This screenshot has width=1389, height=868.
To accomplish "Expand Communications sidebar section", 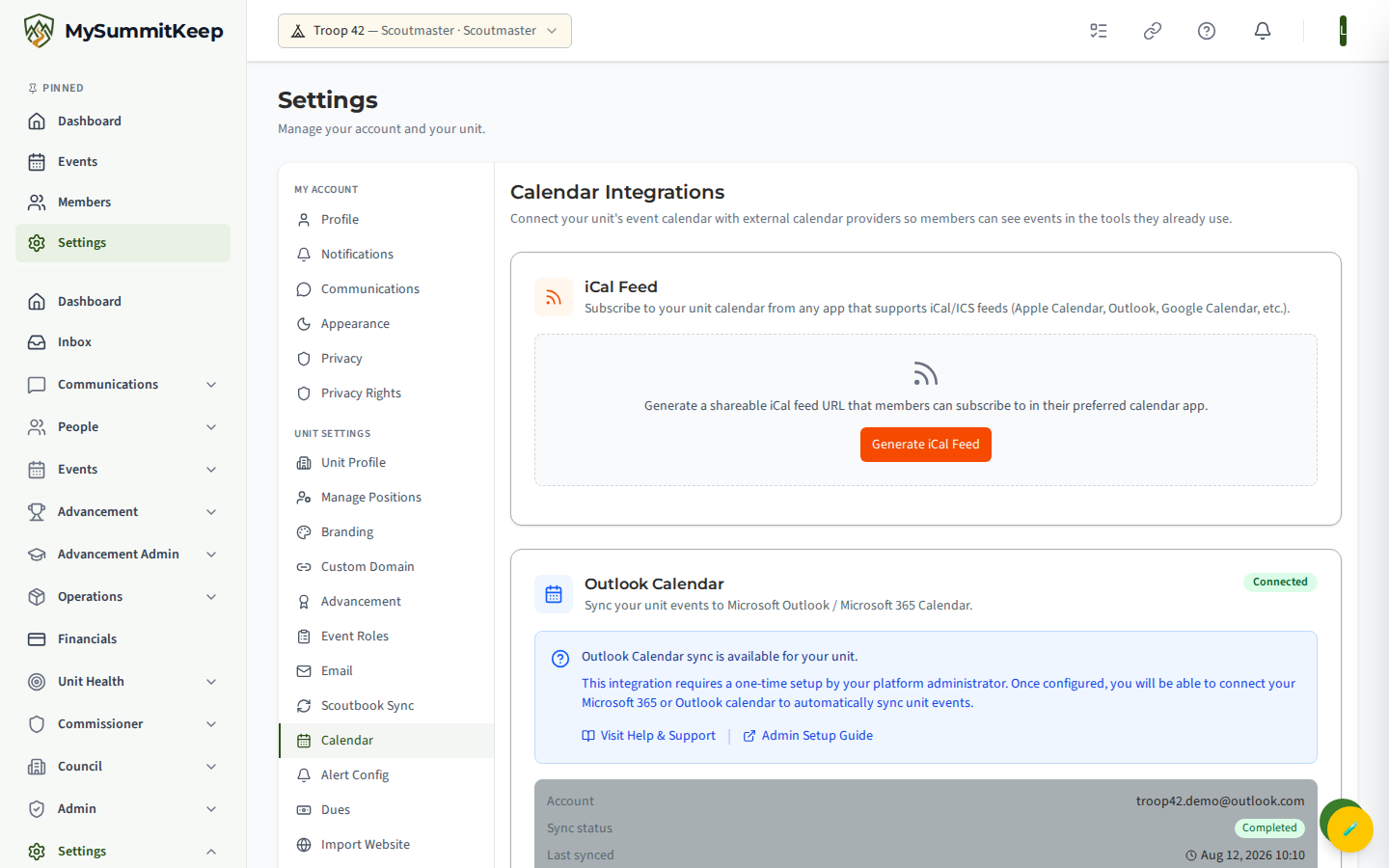I will (x=123, y=385).
